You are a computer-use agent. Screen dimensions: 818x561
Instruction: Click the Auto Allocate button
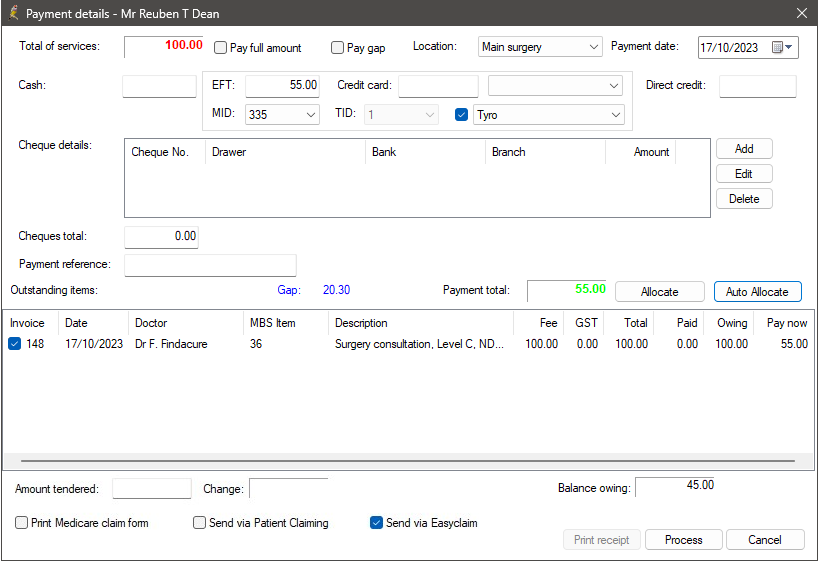[x=757, y=292]
